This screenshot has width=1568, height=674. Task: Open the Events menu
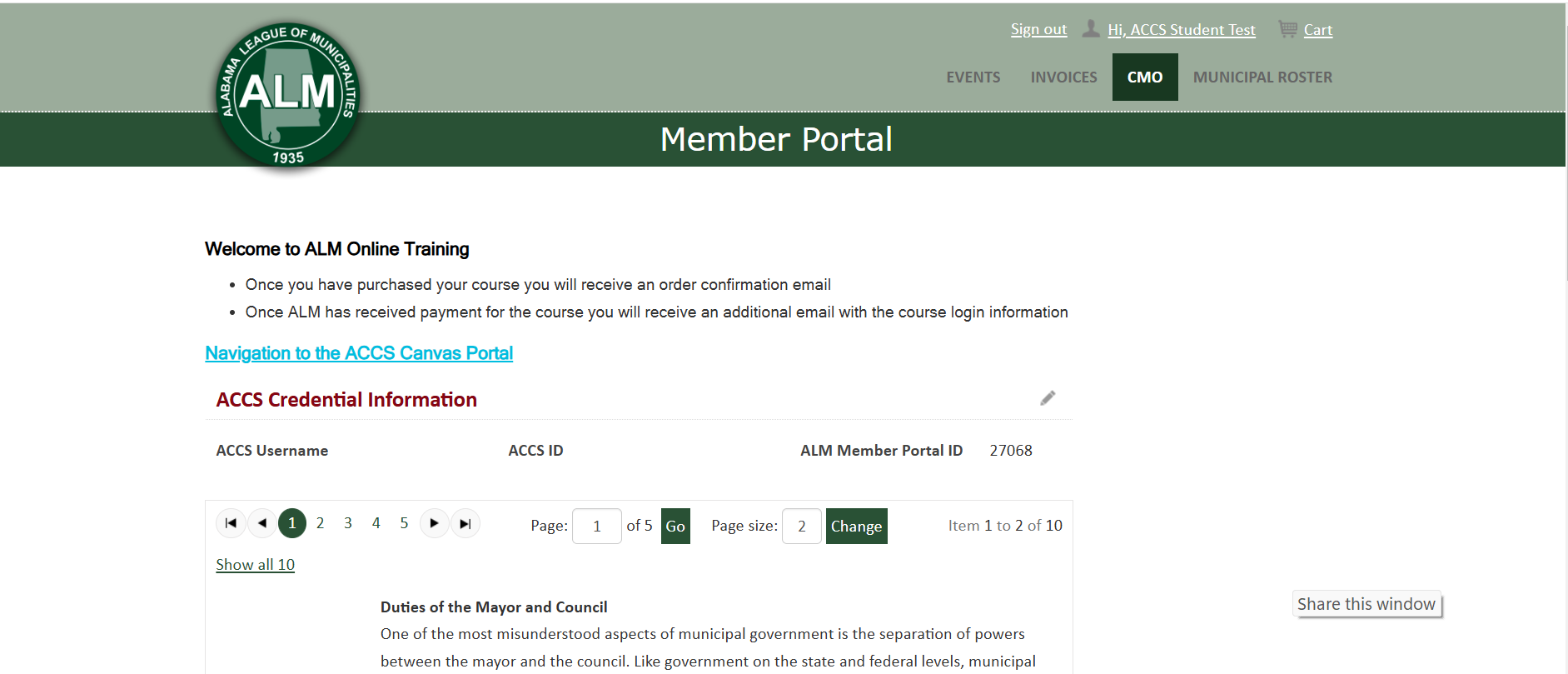973,77
